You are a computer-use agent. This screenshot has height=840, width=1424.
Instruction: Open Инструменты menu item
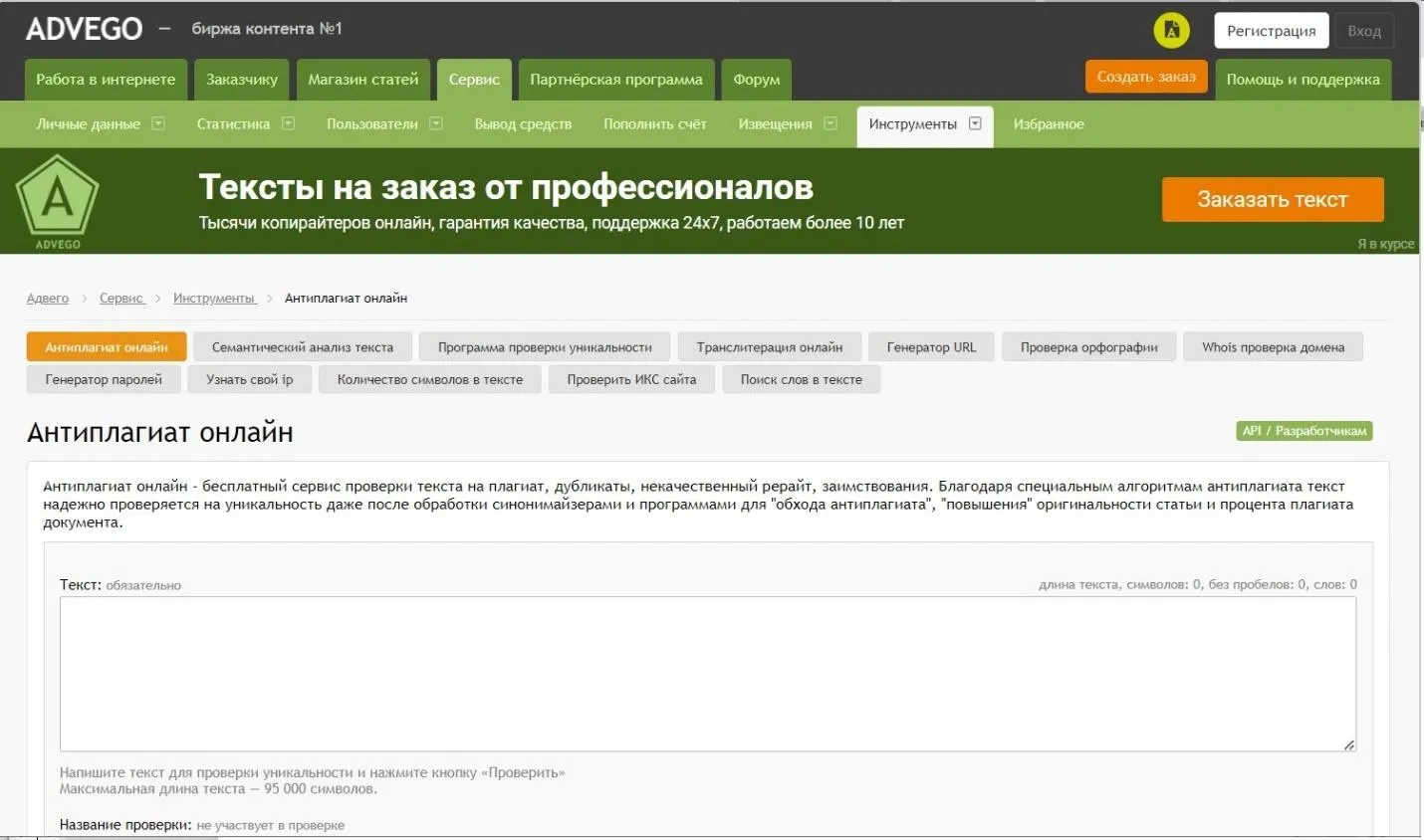912,124
